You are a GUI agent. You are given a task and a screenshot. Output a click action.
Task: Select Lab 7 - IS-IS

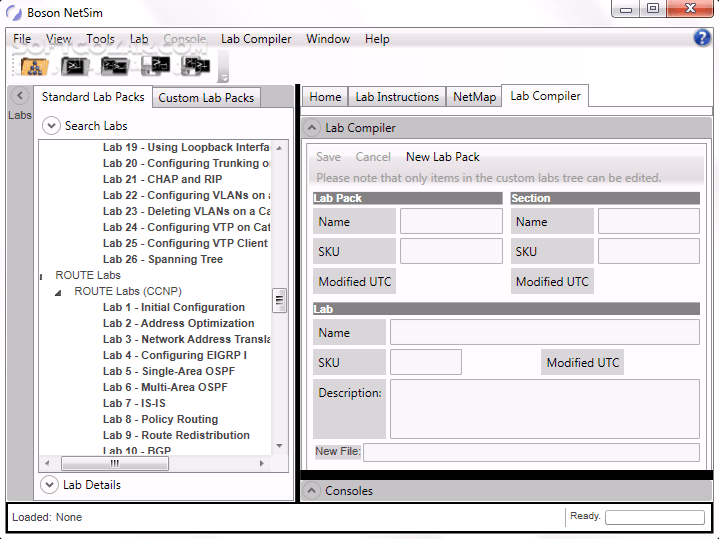tap(134, 404)
